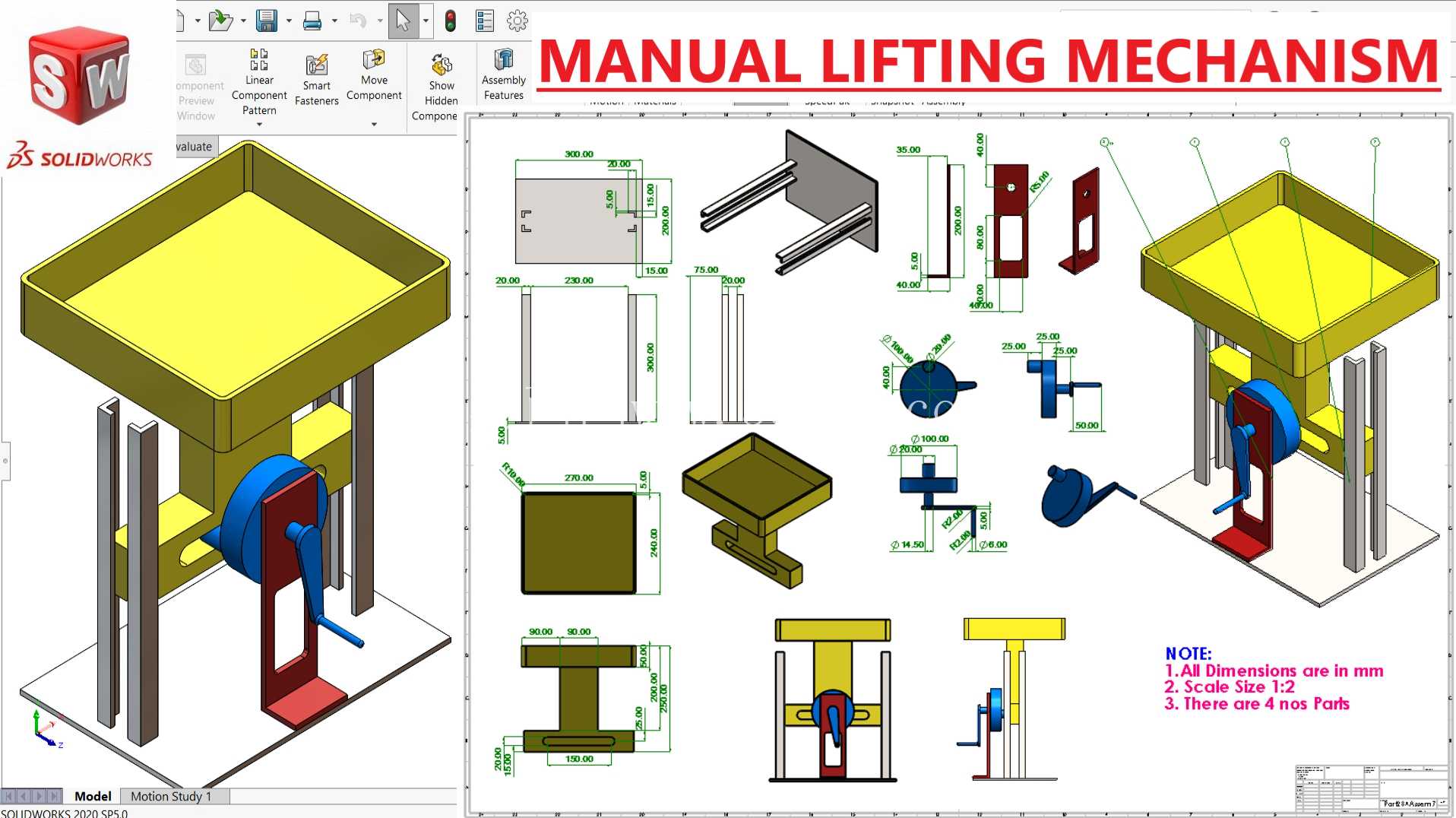This screenshot has width=1456, height=818.
Task: Click the side assembly view in drawing
Action: coord(1011,699)
